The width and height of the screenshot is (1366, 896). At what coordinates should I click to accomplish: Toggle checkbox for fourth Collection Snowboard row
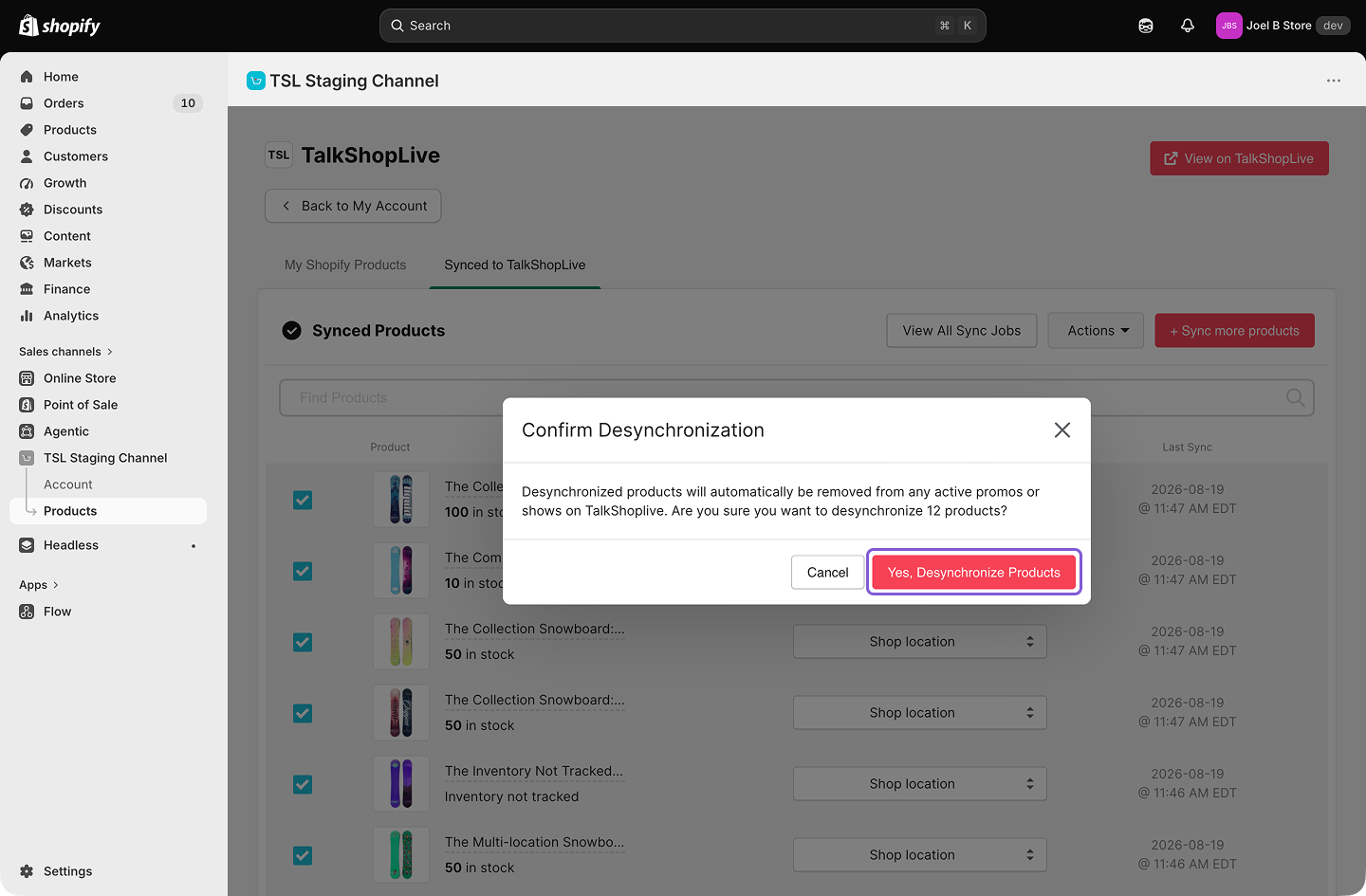pyautogui.click(x=303, y=713)
